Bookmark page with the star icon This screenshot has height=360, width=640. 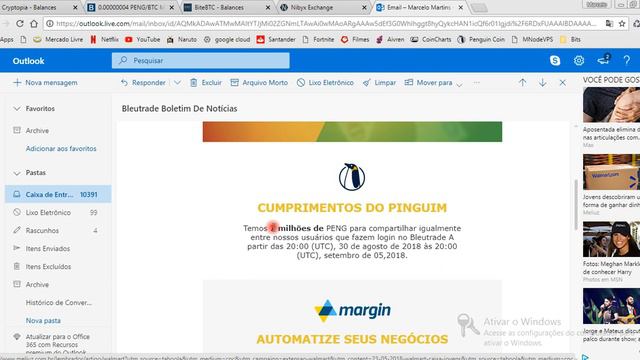click(622, 24)
